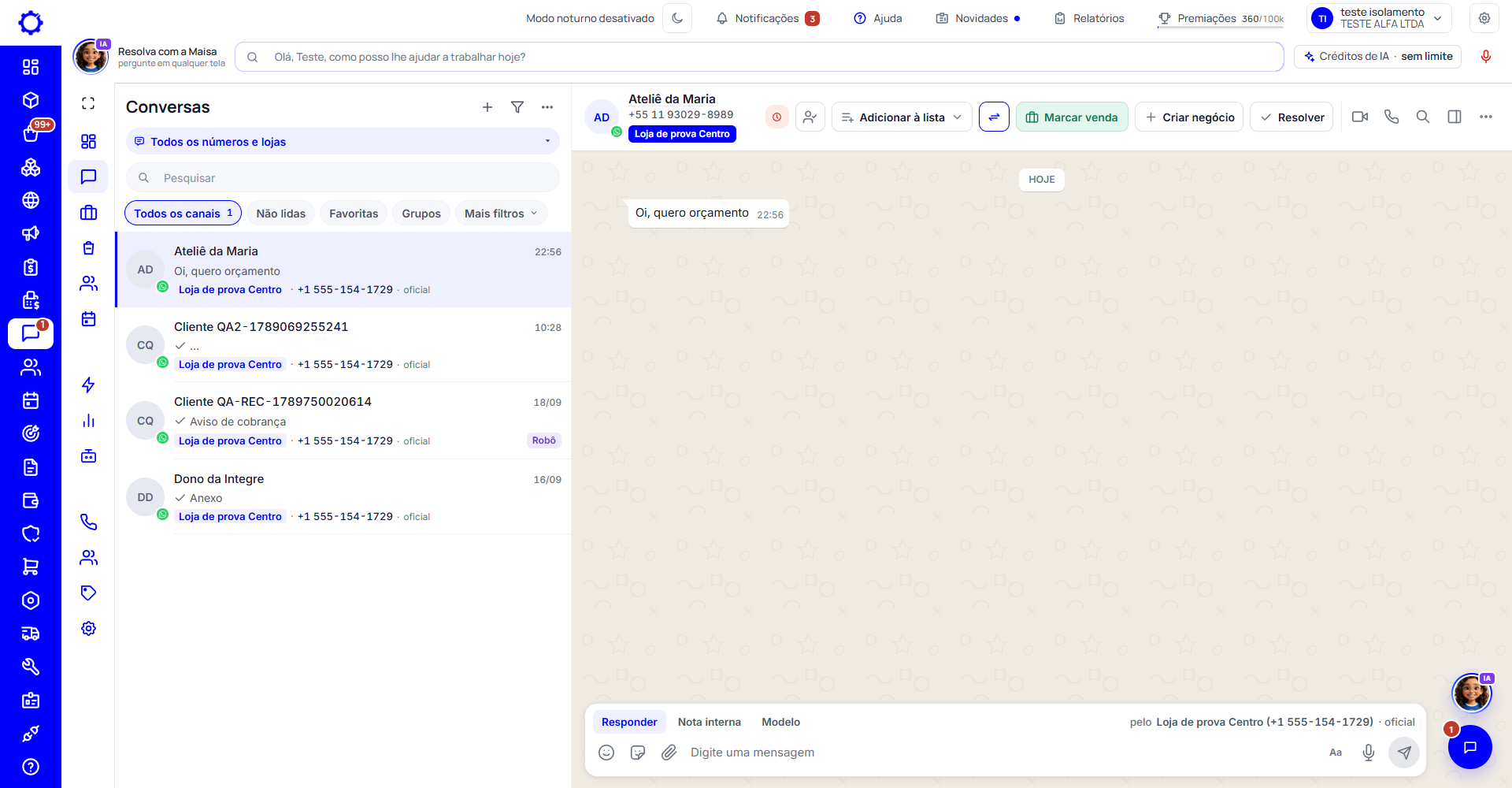Expand Adicionar à lista dropdown
The width and height of the screenshot is (1512, 788).
(x=902, y=117)
